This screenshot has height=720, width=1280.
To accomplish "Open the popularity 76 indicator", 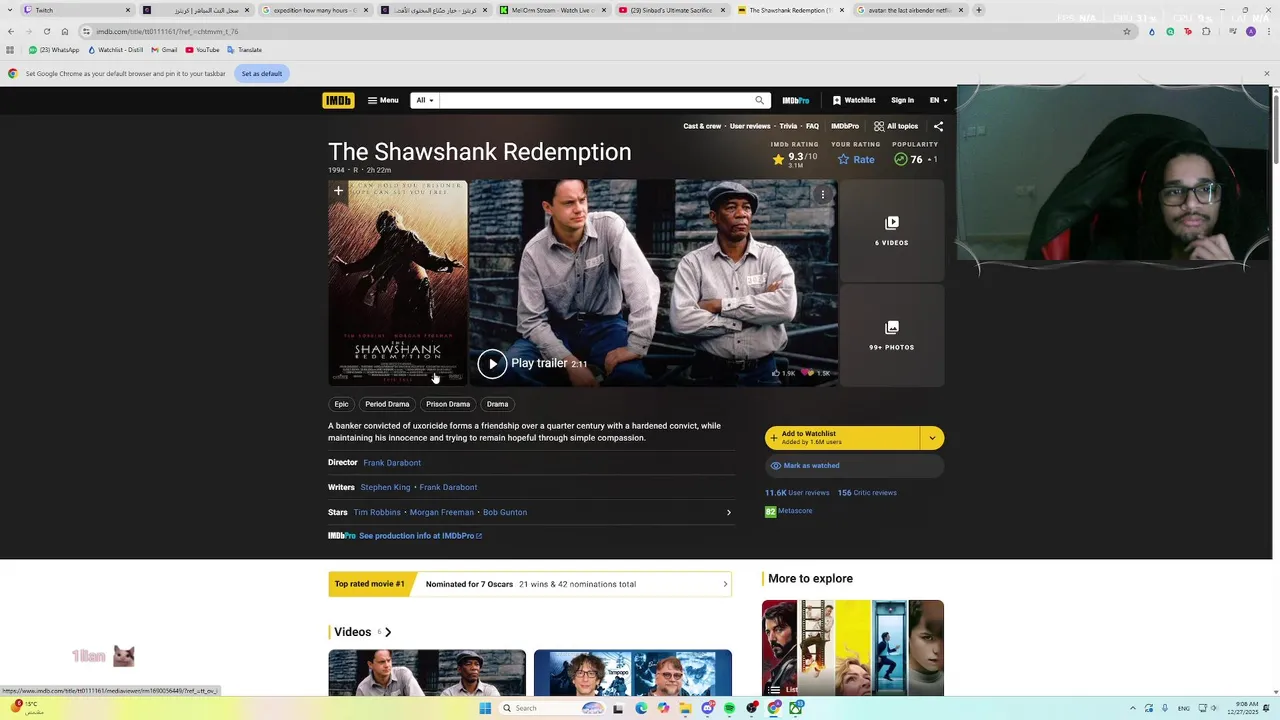I will coord(915,159).
